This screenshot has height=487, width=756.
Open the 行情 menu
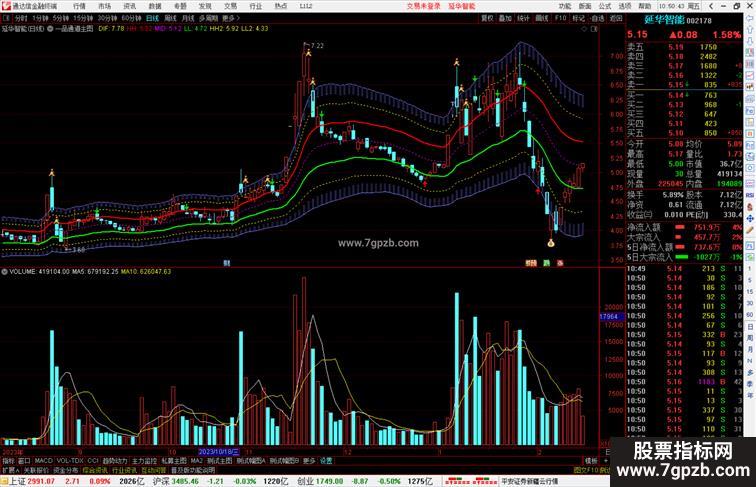coord(79,6)
